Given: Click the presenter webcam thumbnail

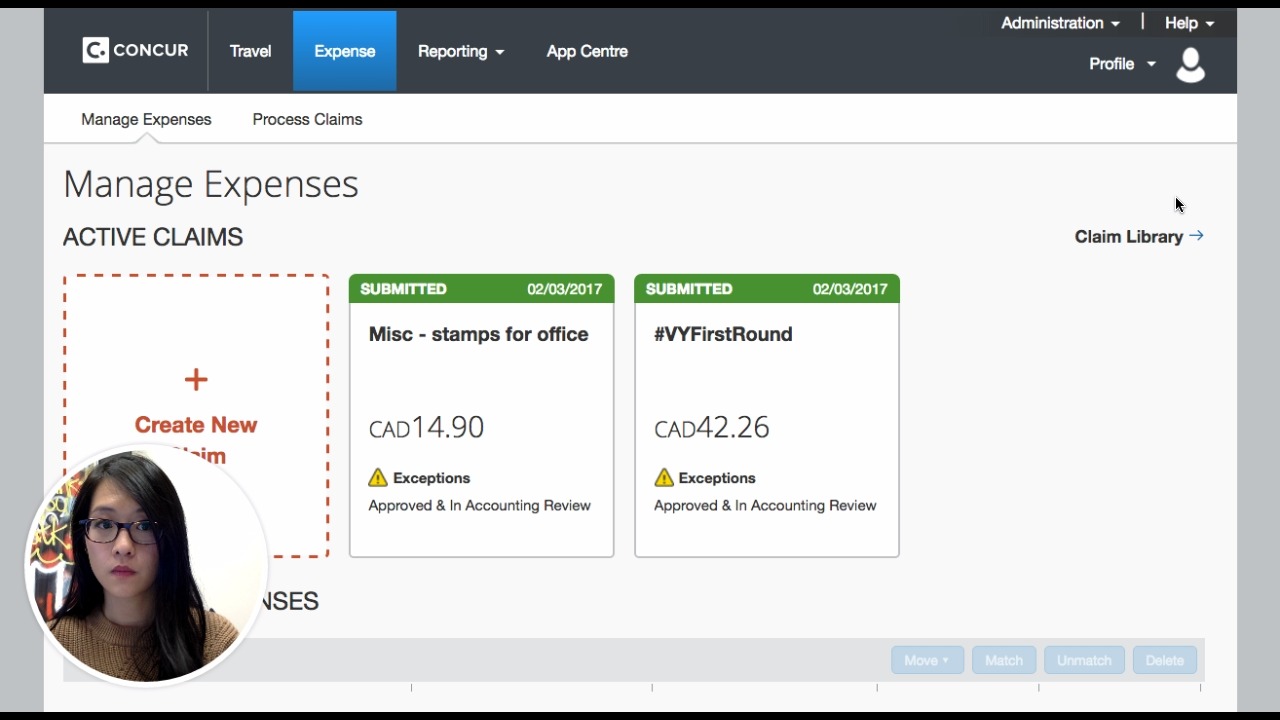Looking at the screenshot, I should coord(146,565).
